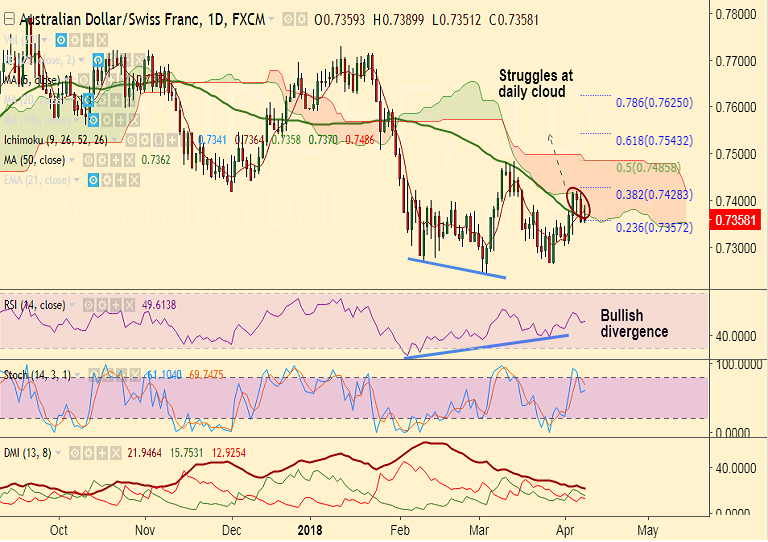The width and height of the screenshot is (768, 542).
Task: Click the Apr label on time axis
Action: (565, 530)
